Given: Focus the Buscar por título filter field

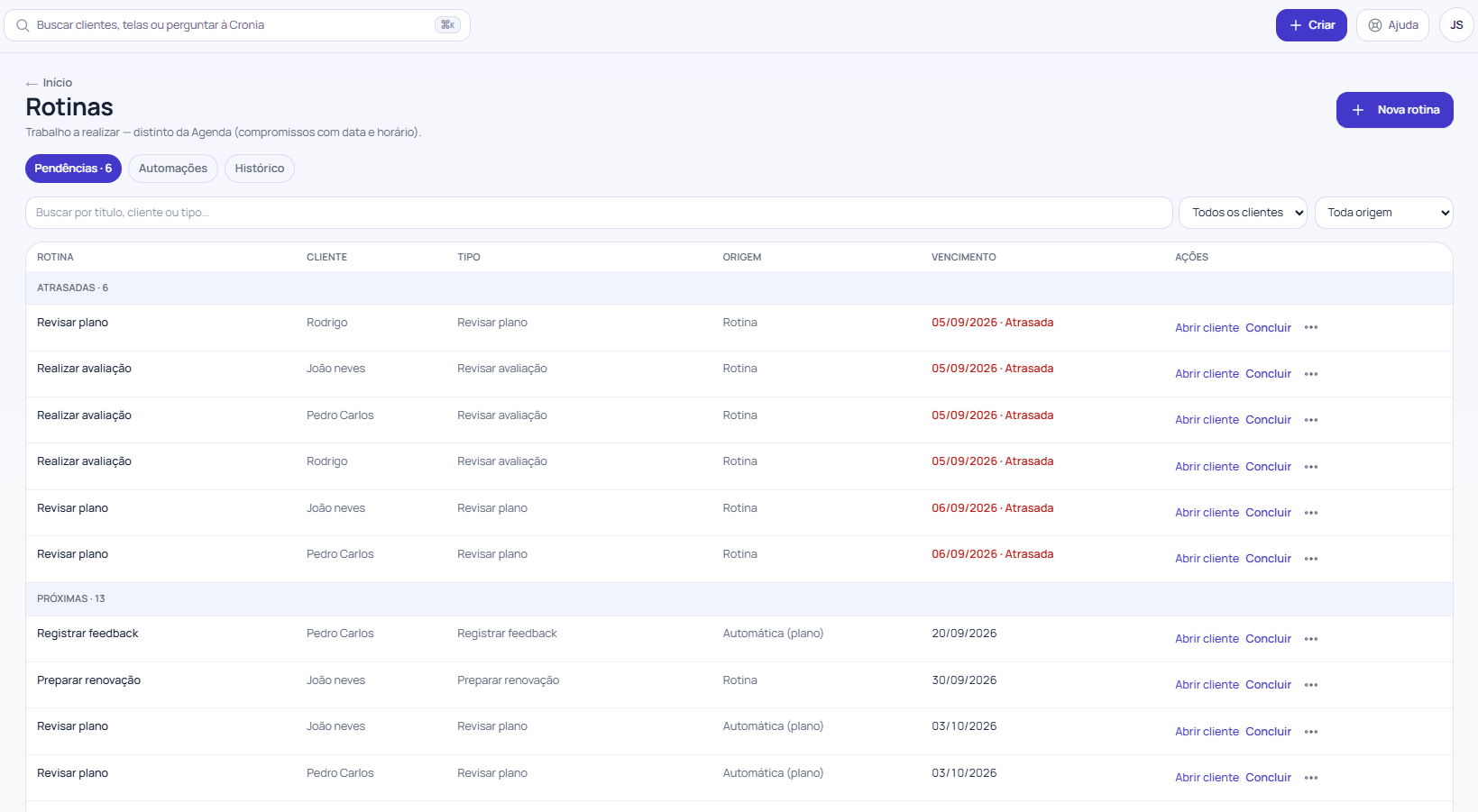Looking at the screenshot, I should (x=599, y=213).
